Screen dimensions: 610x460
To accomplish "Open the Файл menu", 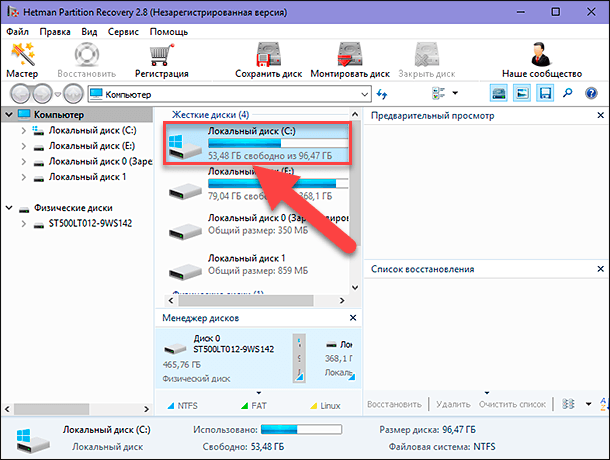I will [x=18, y=32].
